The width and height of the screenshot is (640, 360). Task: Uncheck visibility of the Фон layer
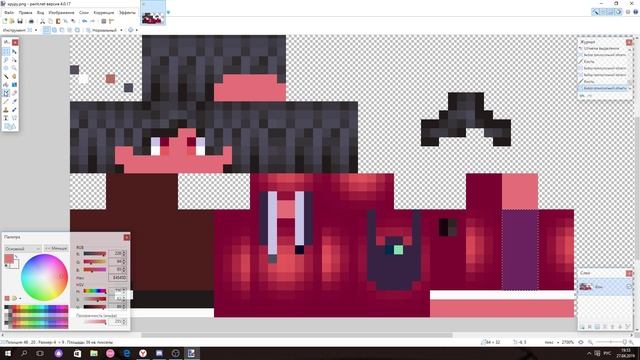click(x=629, y=287)
